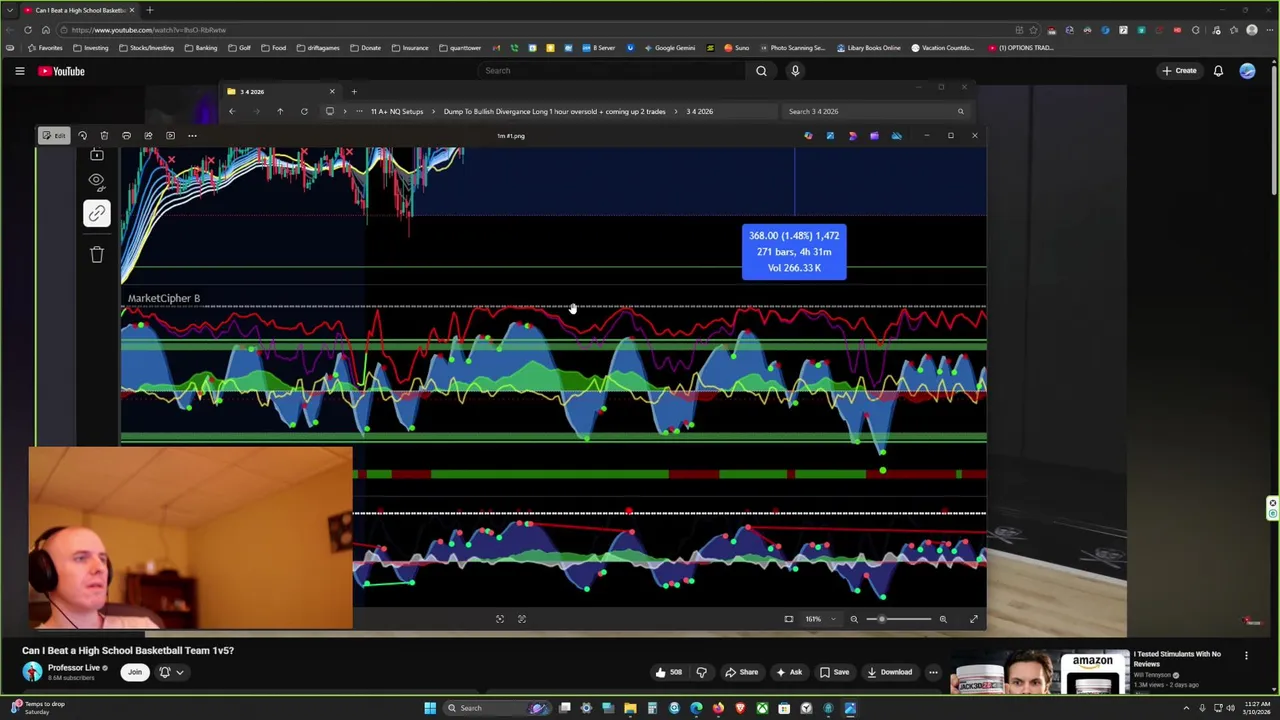Screen dimensions: 1280x720
Task: Click the Share button under the video
Action: [741, 672]
